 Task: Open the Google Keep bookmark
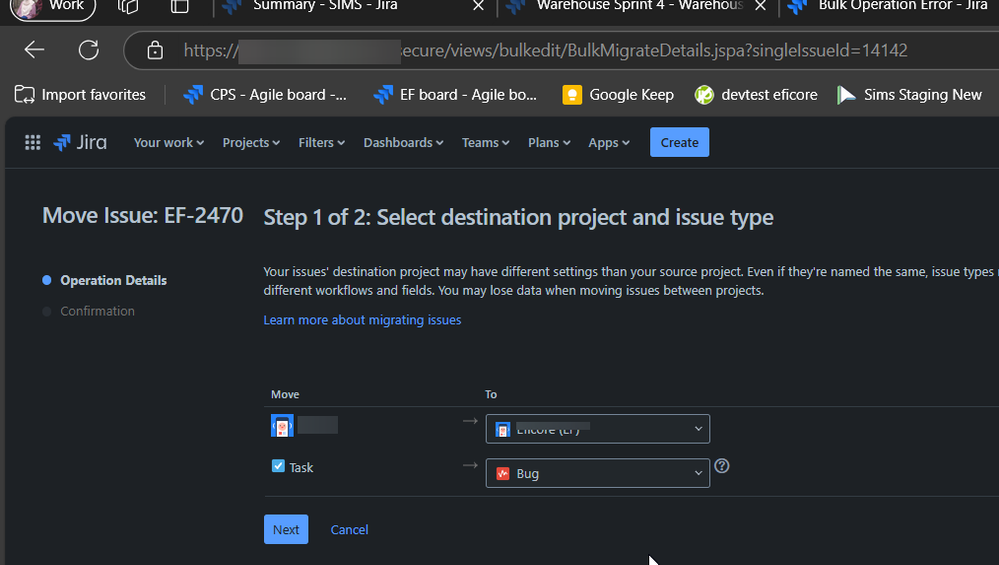(618, 95)
